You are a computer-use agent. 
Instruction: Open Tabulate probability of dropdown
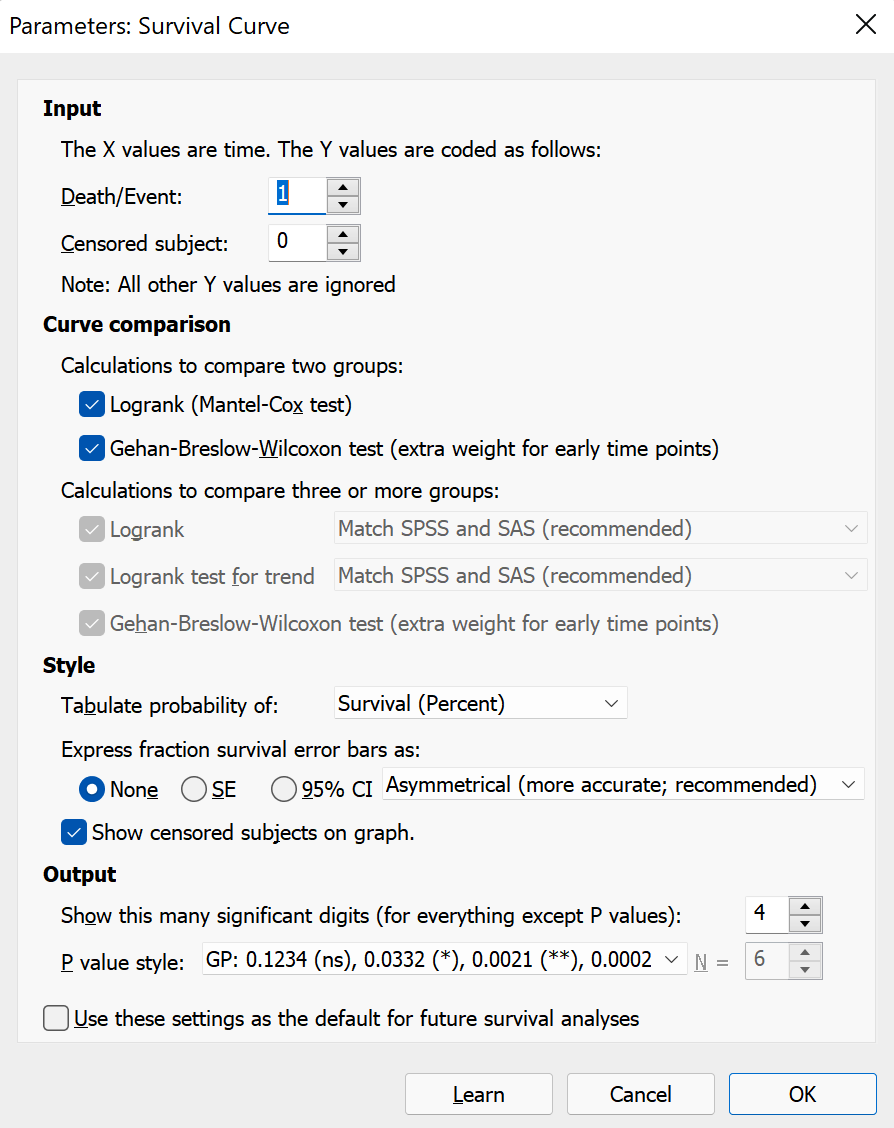(x=480, y=704)
